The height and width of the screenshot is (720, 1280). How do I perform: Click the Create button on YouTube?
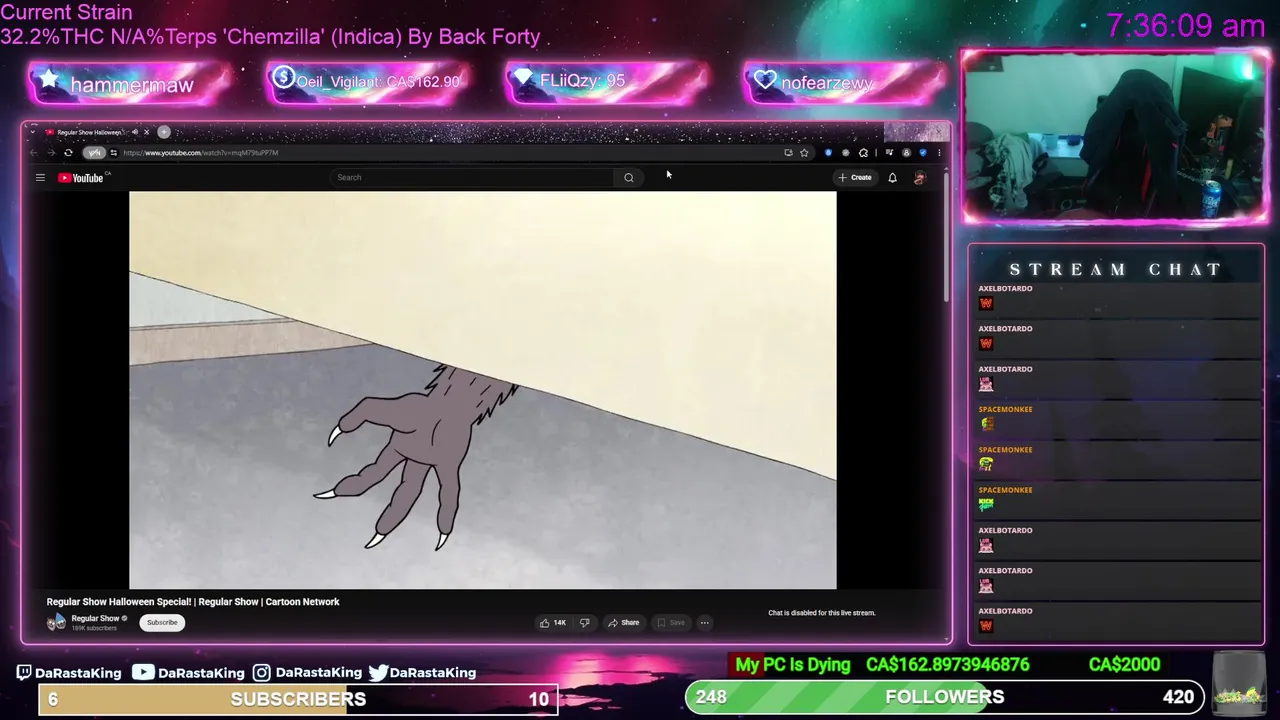pyautogui.click(x=855, y=178)
